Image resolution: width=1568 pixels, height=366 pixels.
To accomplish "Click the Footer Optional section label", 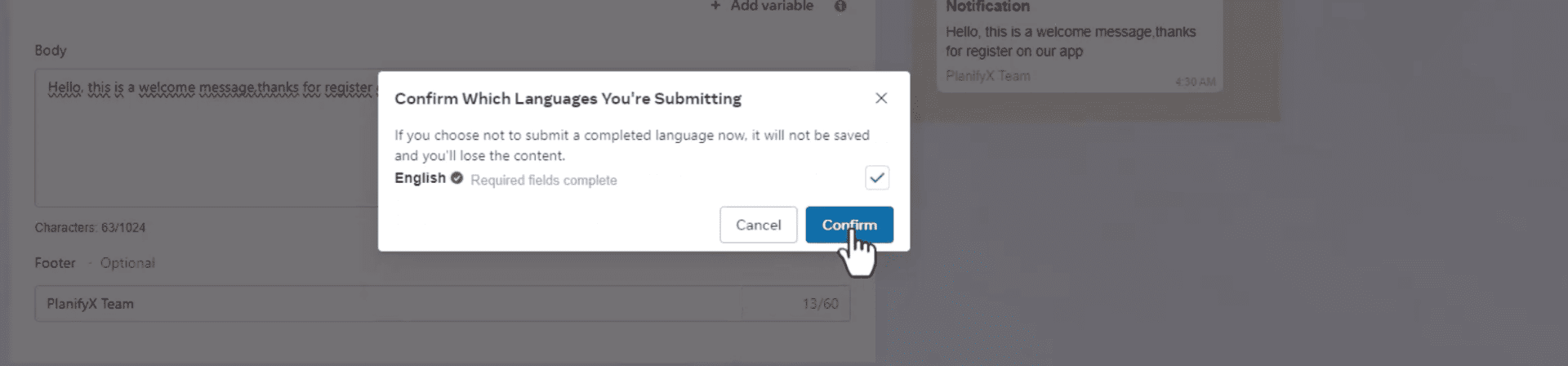I will [95, 263].
